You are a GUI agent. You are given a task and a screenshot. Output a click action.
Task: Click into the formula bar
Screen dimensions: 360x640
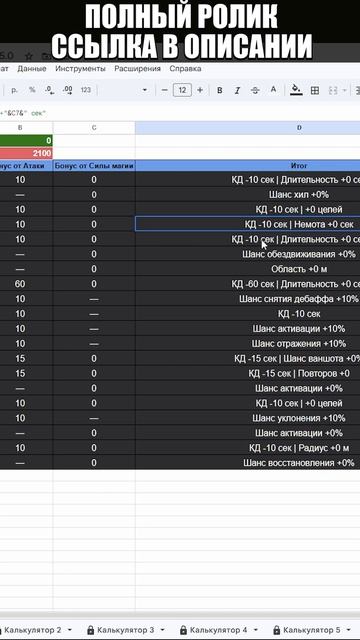(x=180, y=113)
